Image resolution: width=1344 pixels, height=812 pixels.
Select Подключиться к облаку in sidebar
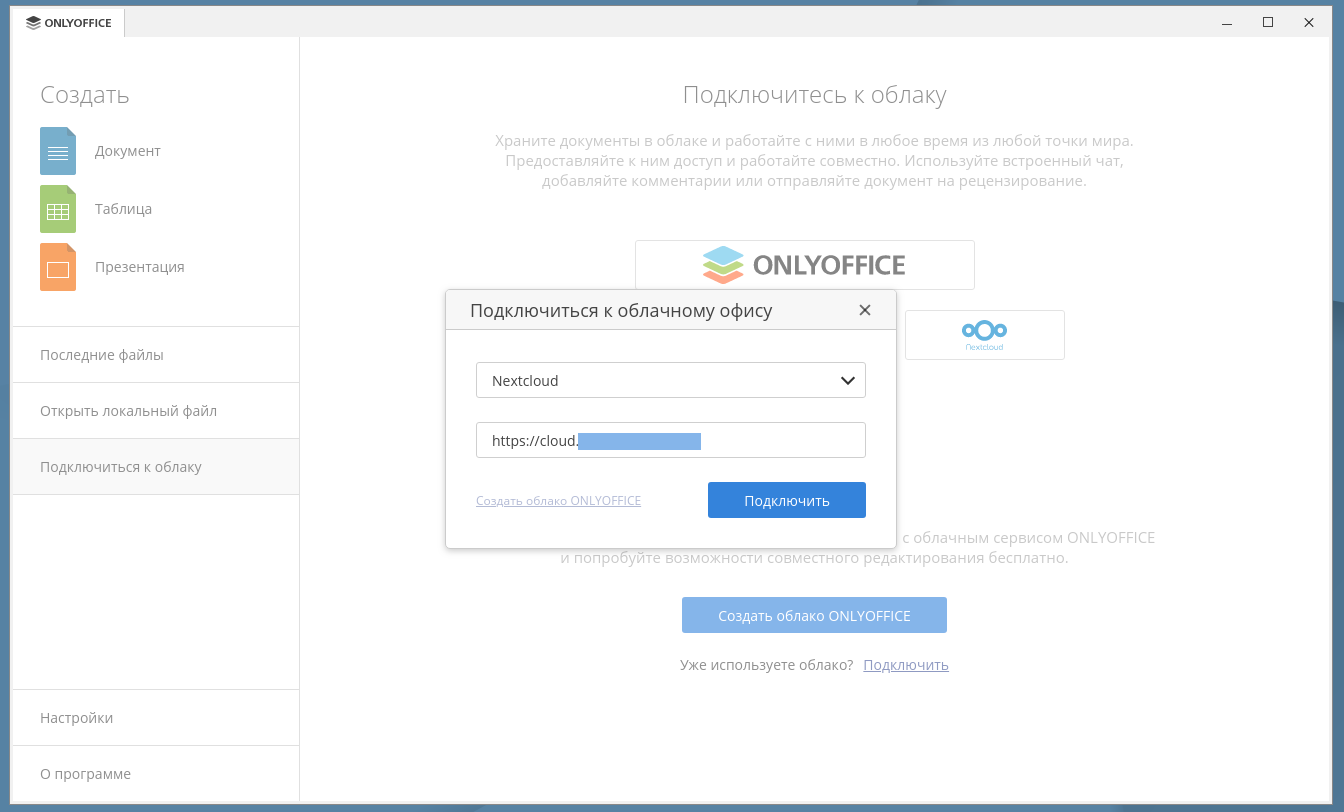(x=155, y=467)
